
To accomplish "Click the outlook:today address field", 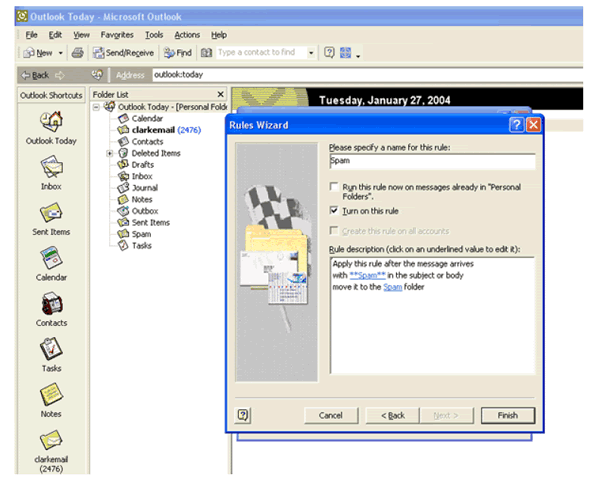I will pos(367,75).
